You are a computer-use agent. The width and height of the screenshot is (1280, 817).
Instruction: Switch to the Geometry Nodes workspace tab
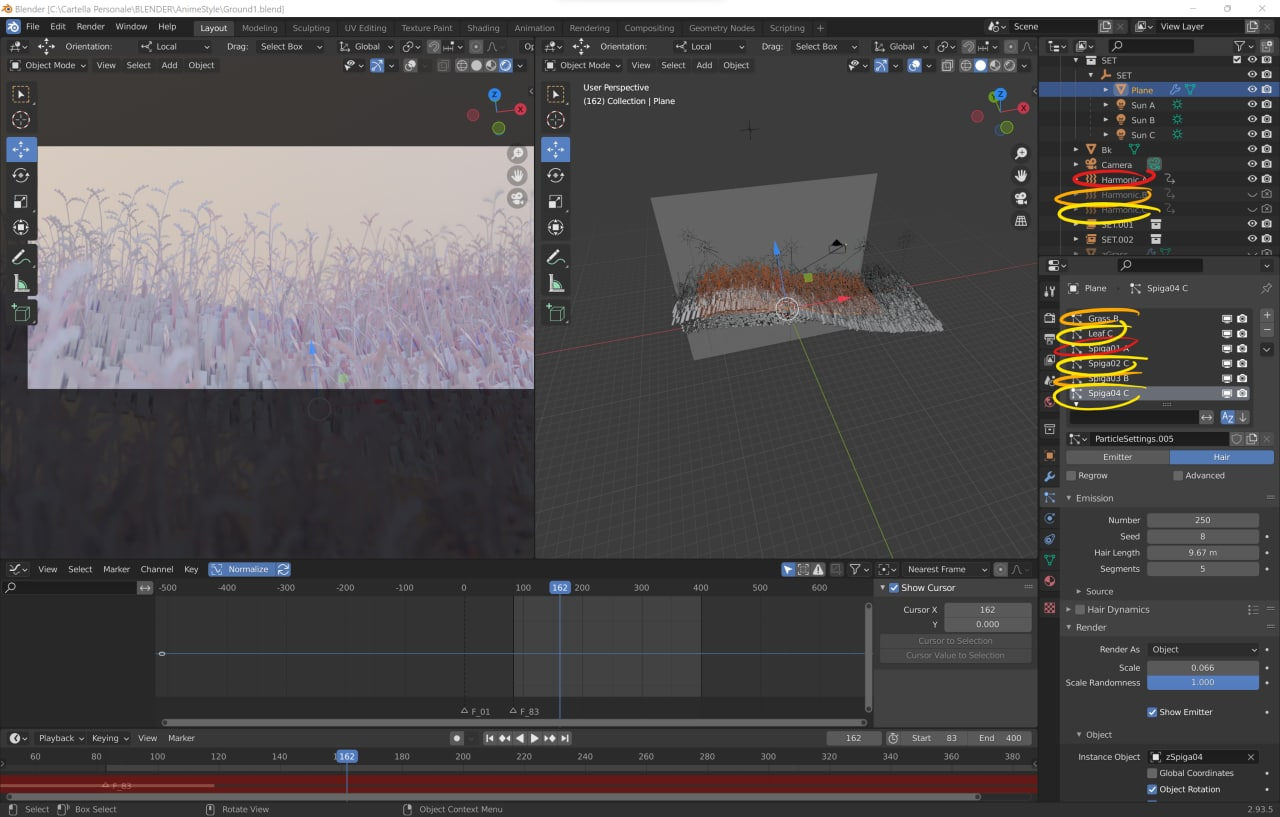click(722, 28)
